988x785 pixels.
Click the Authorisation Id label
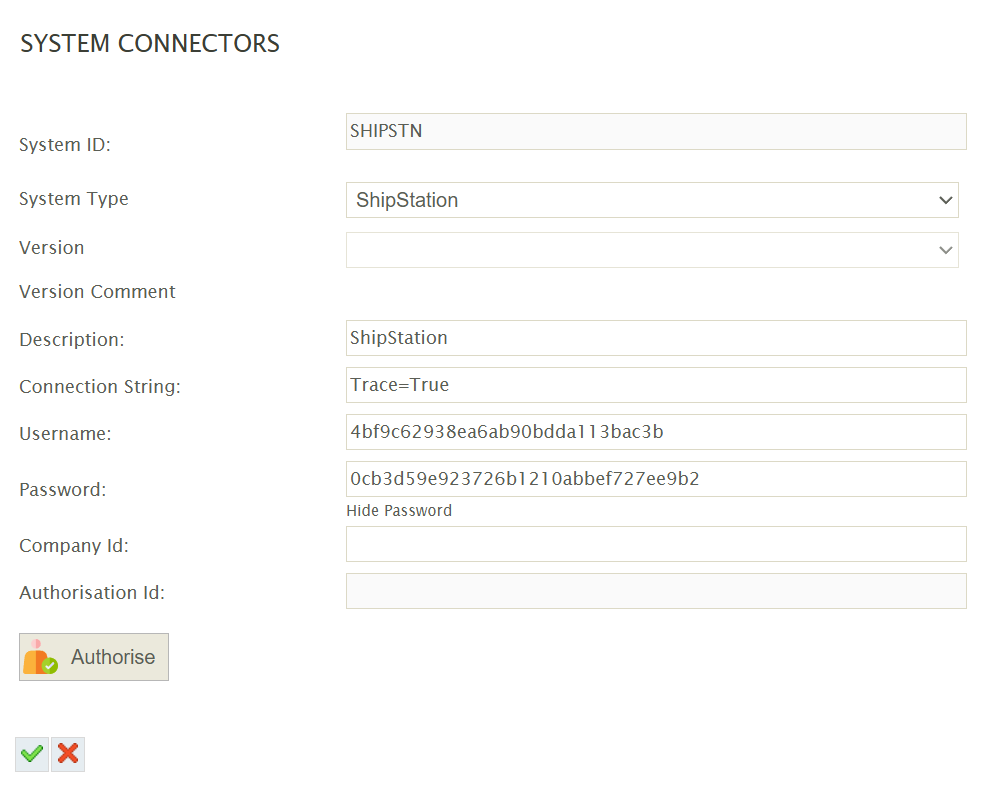pos(92,593)
